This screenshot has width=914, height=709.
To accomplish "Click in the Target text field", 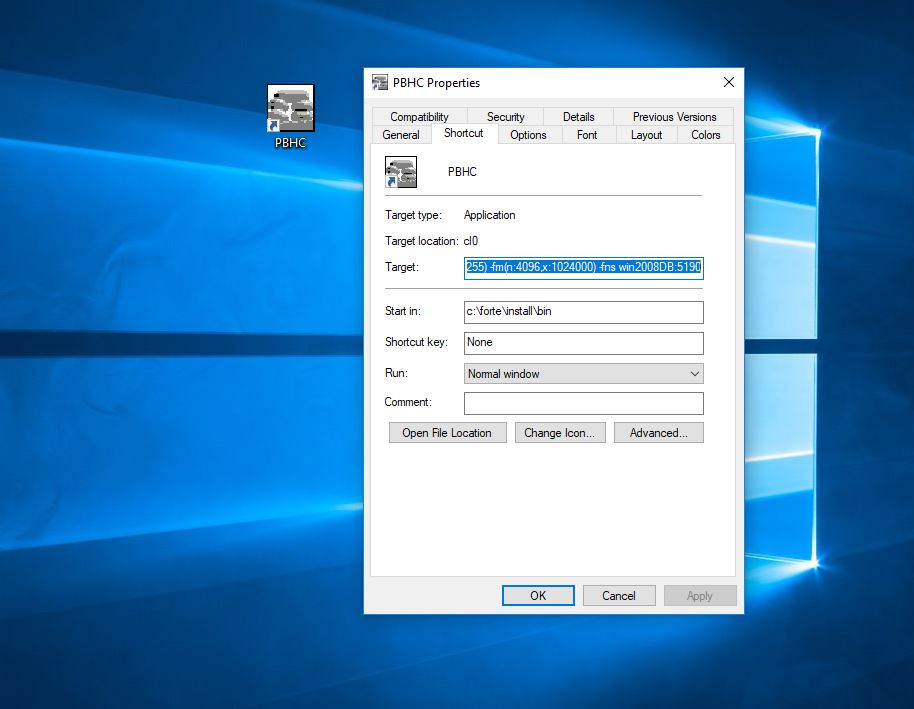I will (x=583, y=268).
